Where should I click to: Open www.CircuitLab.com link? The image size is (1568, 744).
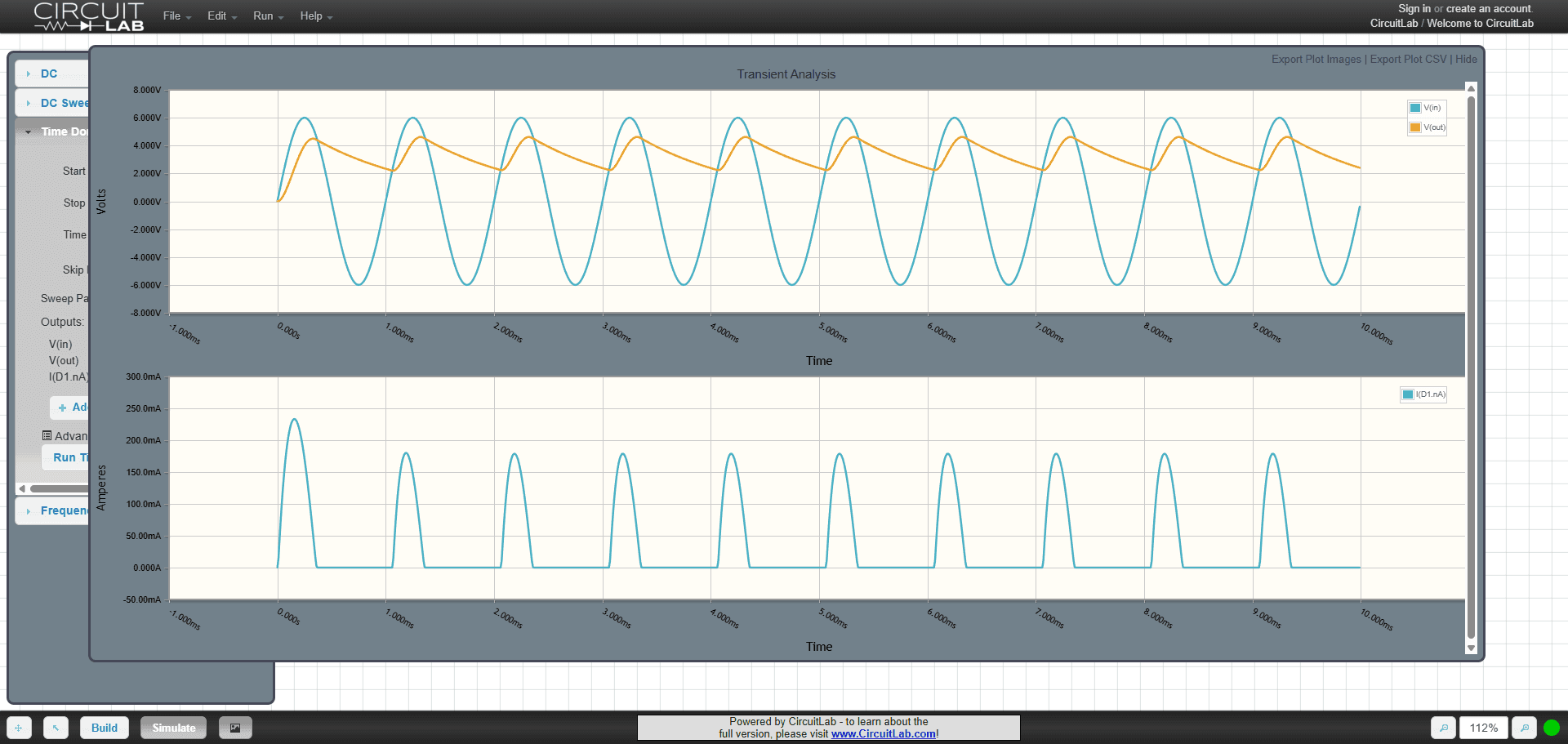pyautogui.click(x=884, y=734)
